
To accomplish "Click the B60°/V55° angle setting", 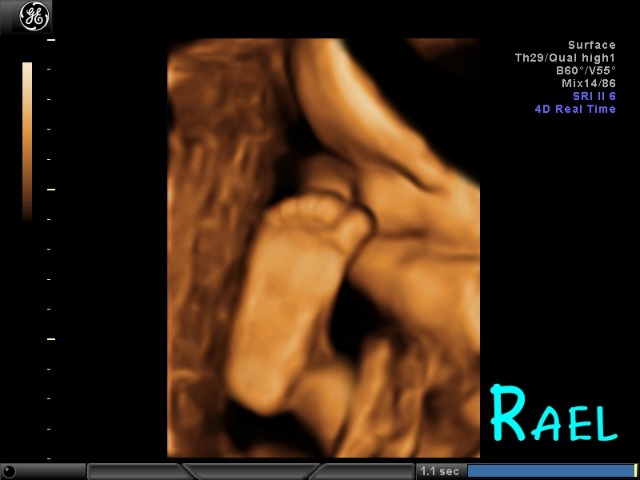I will (586, 71).
